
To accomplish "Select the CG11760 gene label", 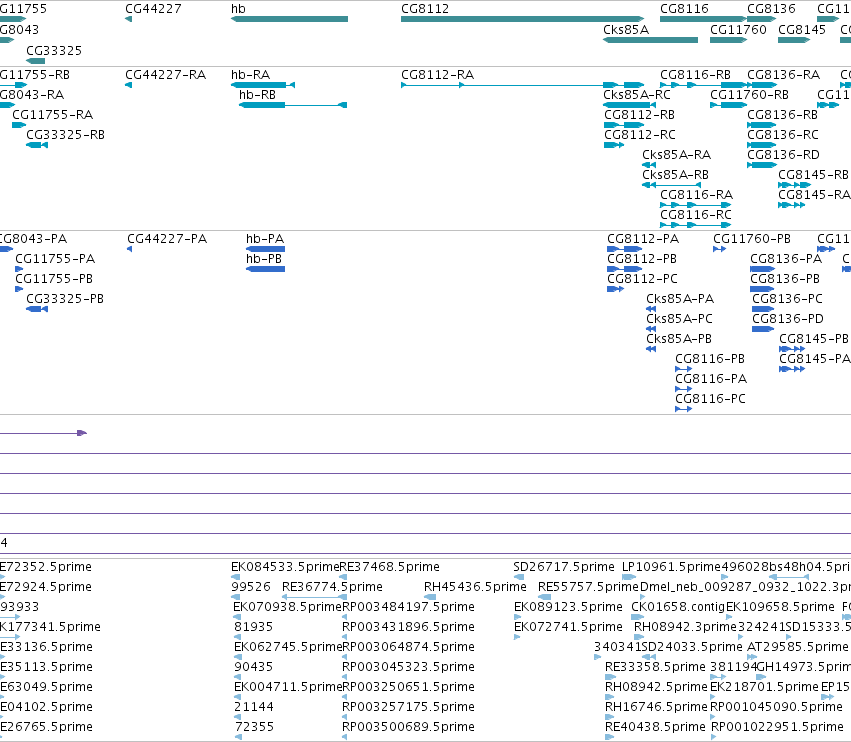I will [x=738, y=29].
